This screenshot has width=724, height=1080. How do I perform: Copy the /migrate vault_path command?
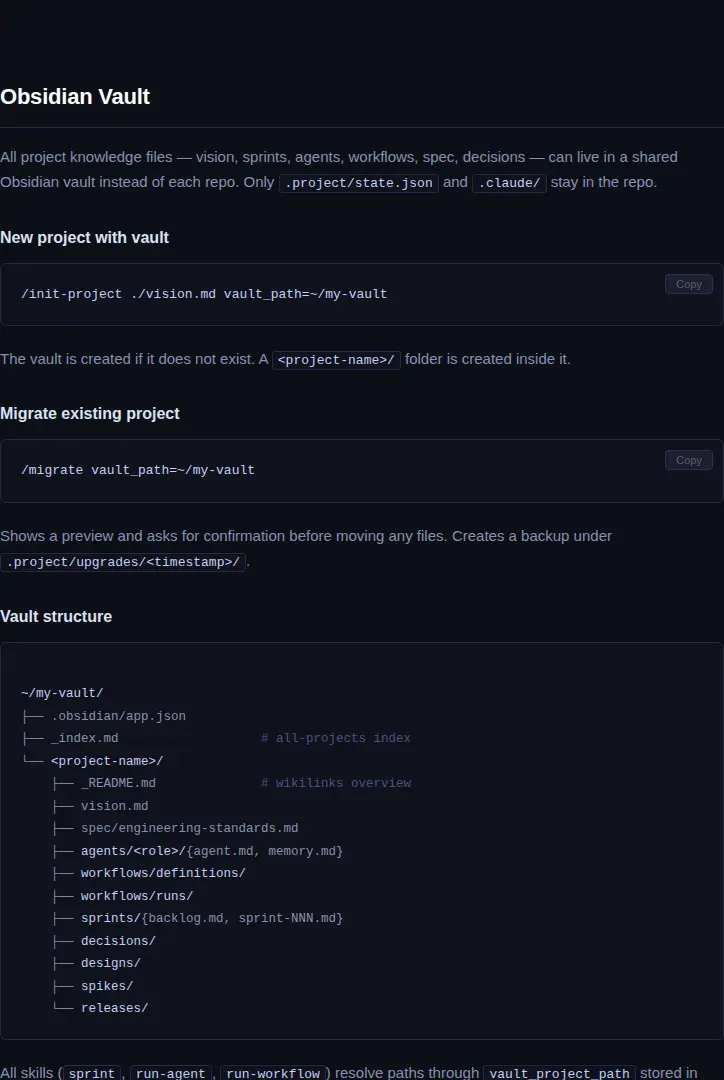688,460
